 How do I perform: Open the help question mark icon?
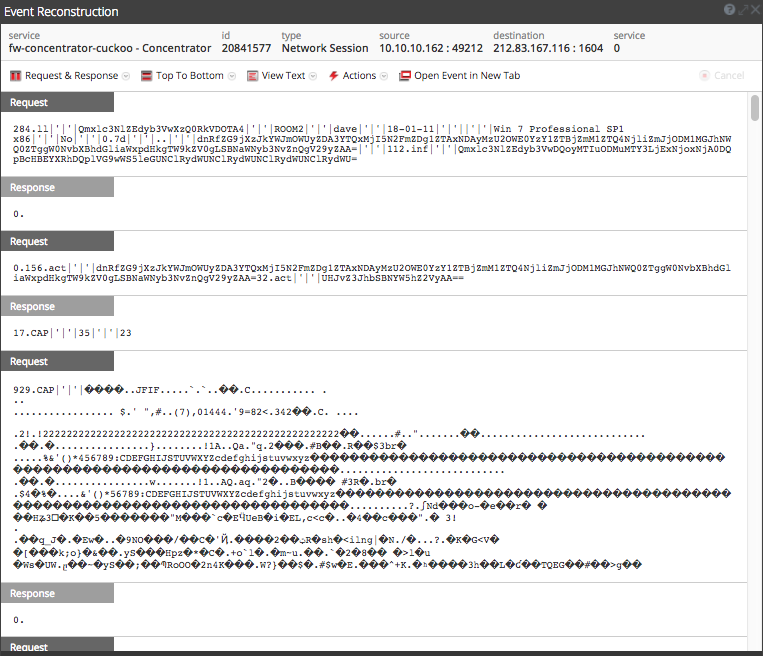pos(729,9)
